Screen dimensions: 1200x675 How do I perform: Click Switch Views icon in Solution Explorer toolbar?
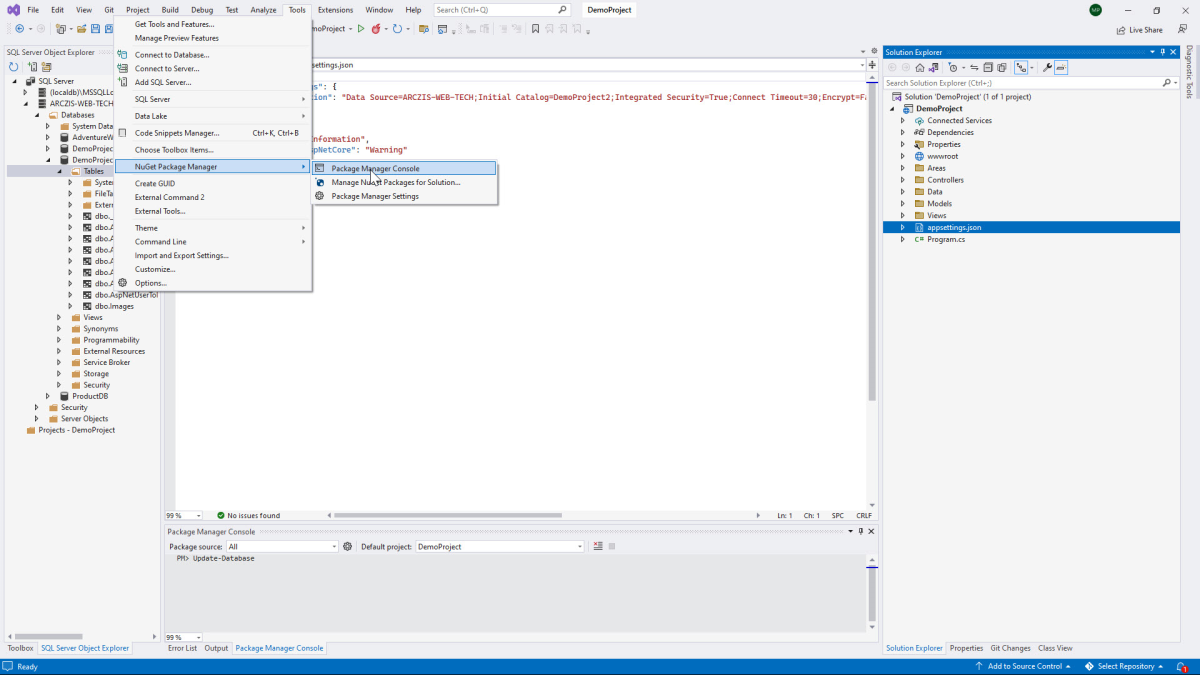pos(934,68)
